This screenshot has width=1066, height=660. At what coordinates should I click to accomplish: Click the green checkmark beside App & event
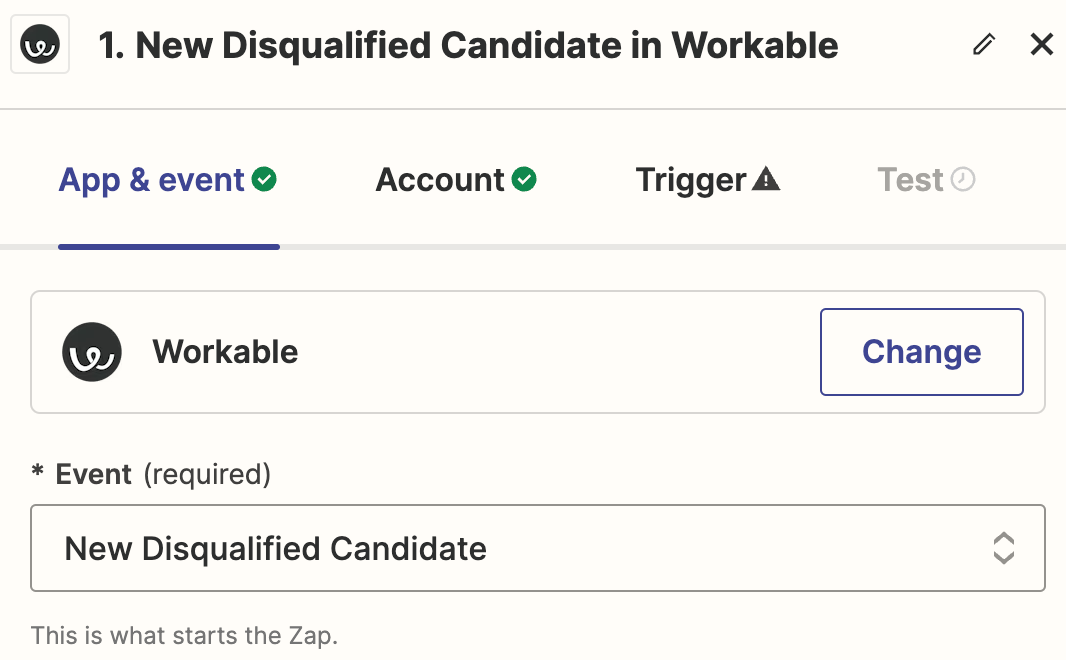click(x=265, y=180)
